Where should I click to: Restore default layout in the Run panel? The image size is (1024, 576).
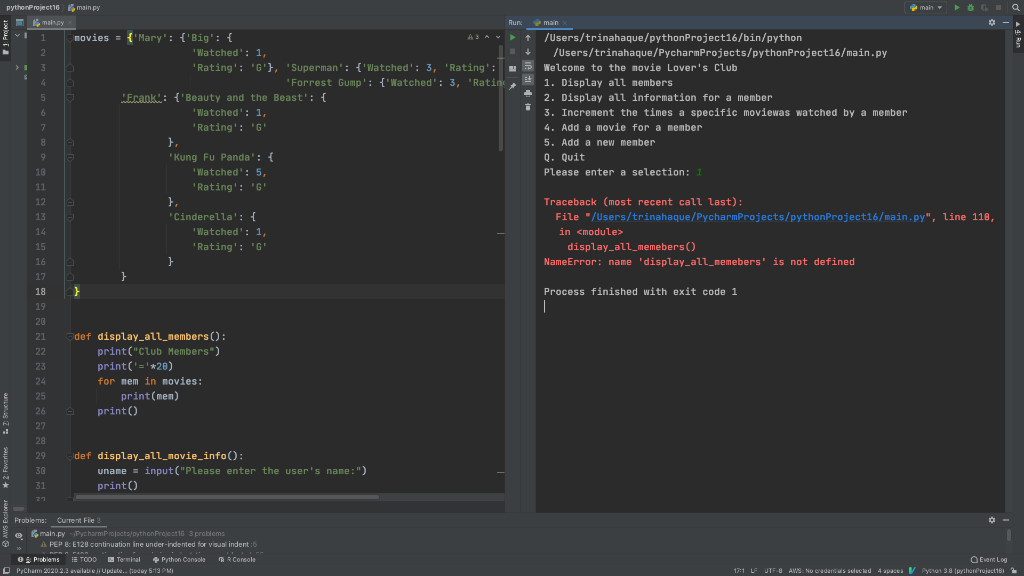coord(513,68)
